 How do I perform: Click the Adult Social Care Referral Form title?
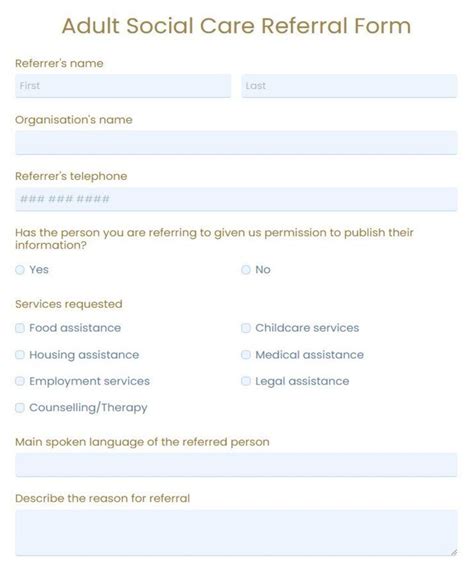[236, 26]
